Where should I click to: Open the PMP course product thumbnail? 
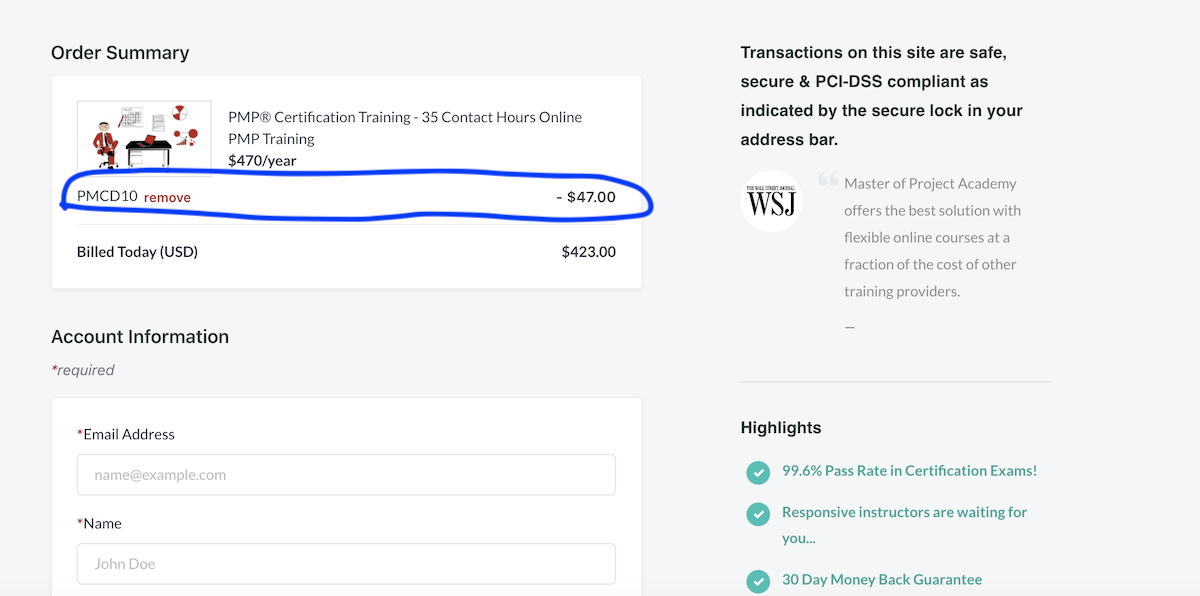pyautogui.click(x=144, y=137)
